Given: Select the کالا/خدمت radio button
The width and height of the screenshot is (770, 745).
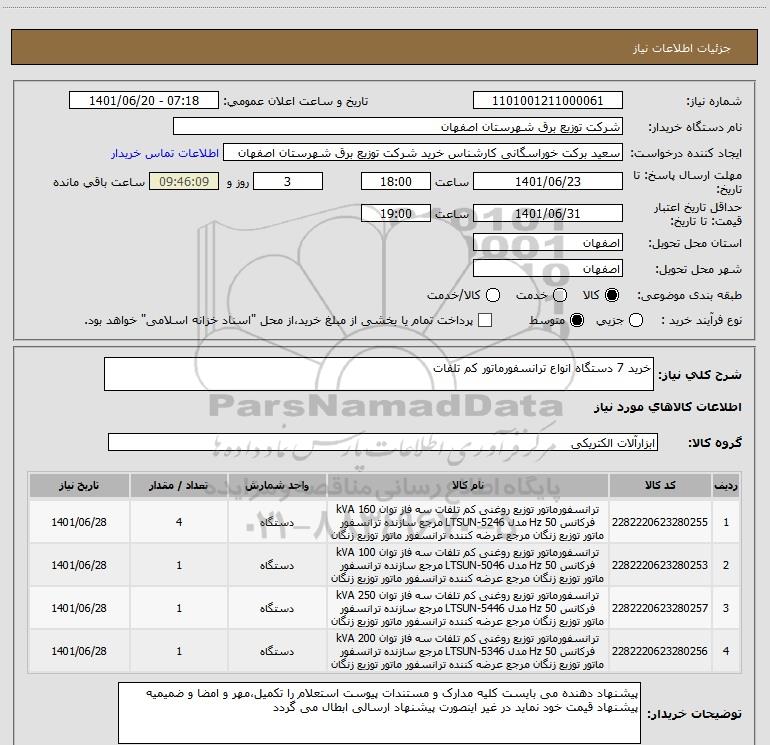Looking at the screenshot, I should tap(493, 295).
